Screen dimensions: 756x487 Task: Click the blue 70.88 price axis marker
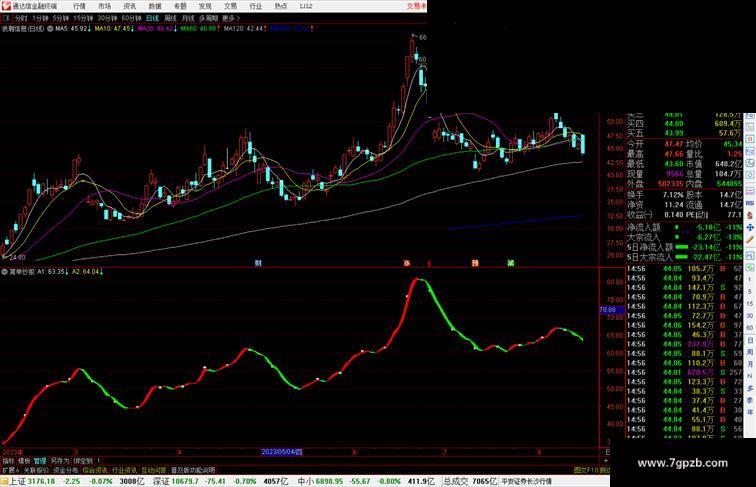coord(611,310)
